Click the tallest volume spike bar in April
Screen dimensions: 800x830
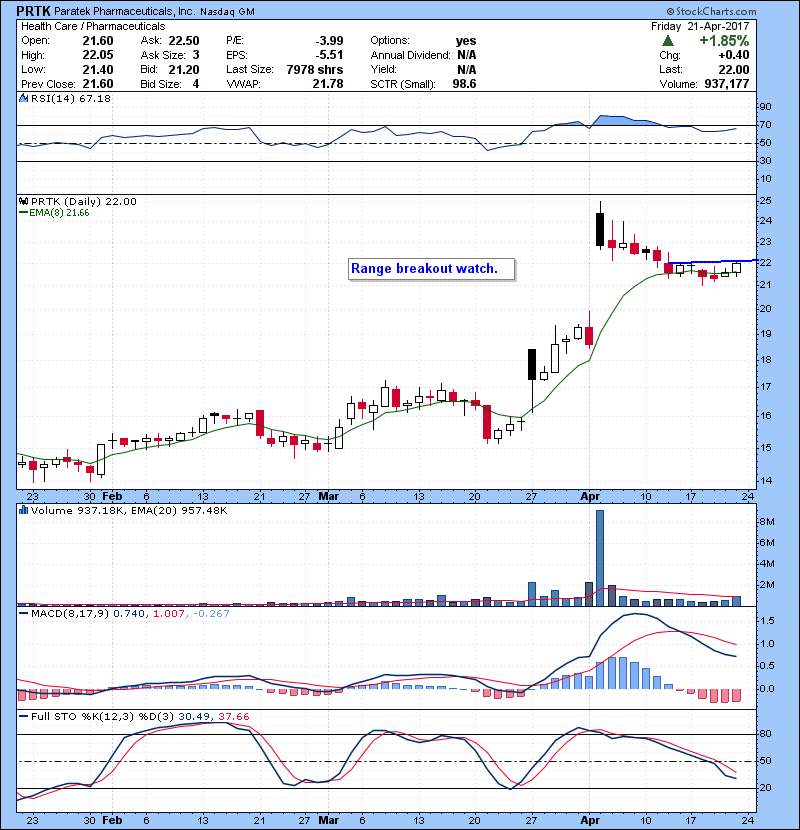click(x=600, y=558)
